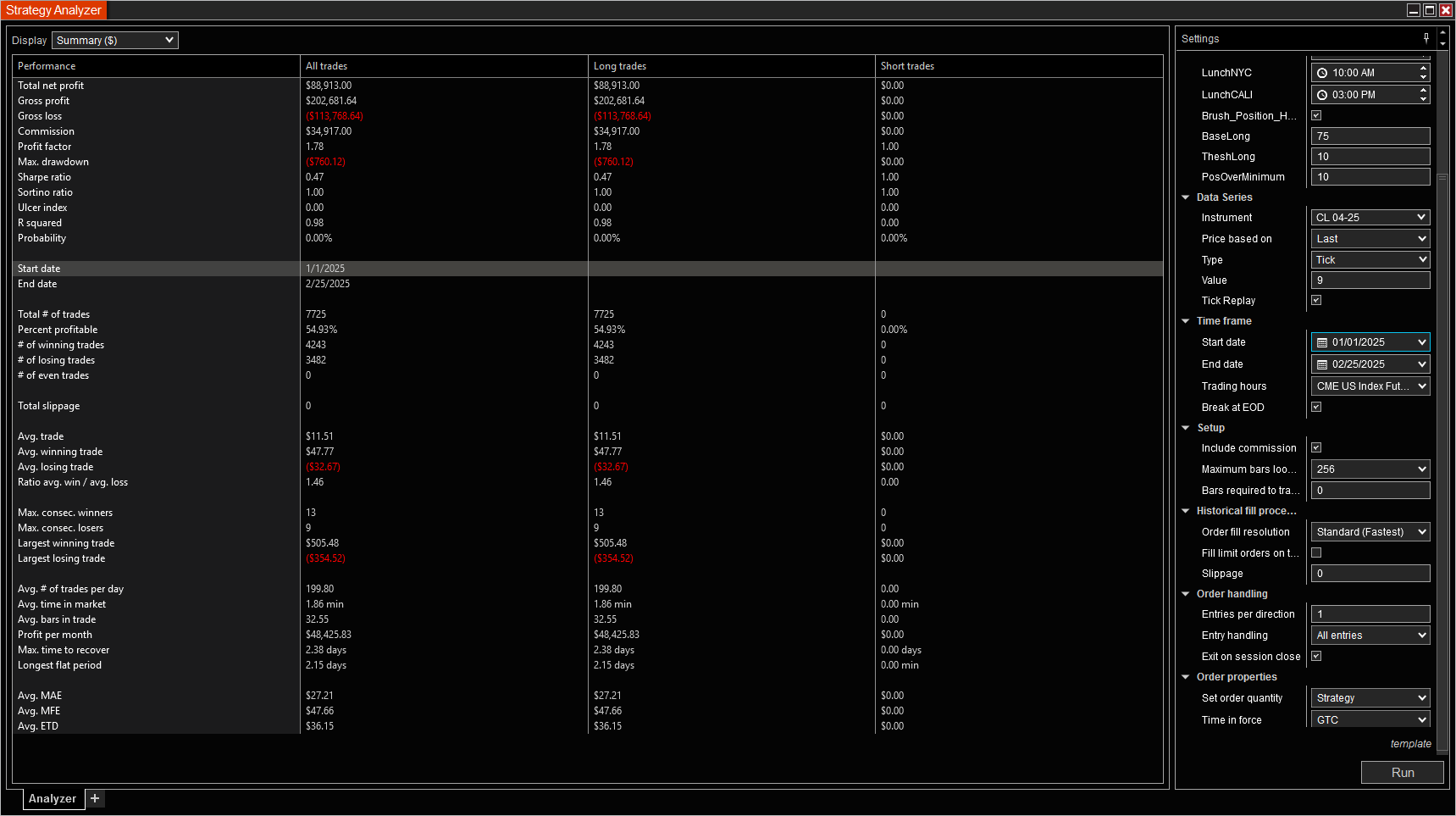Select the Avg. winning trade row label
This screenshot has width=1456, height=816.
coord(60,452)
